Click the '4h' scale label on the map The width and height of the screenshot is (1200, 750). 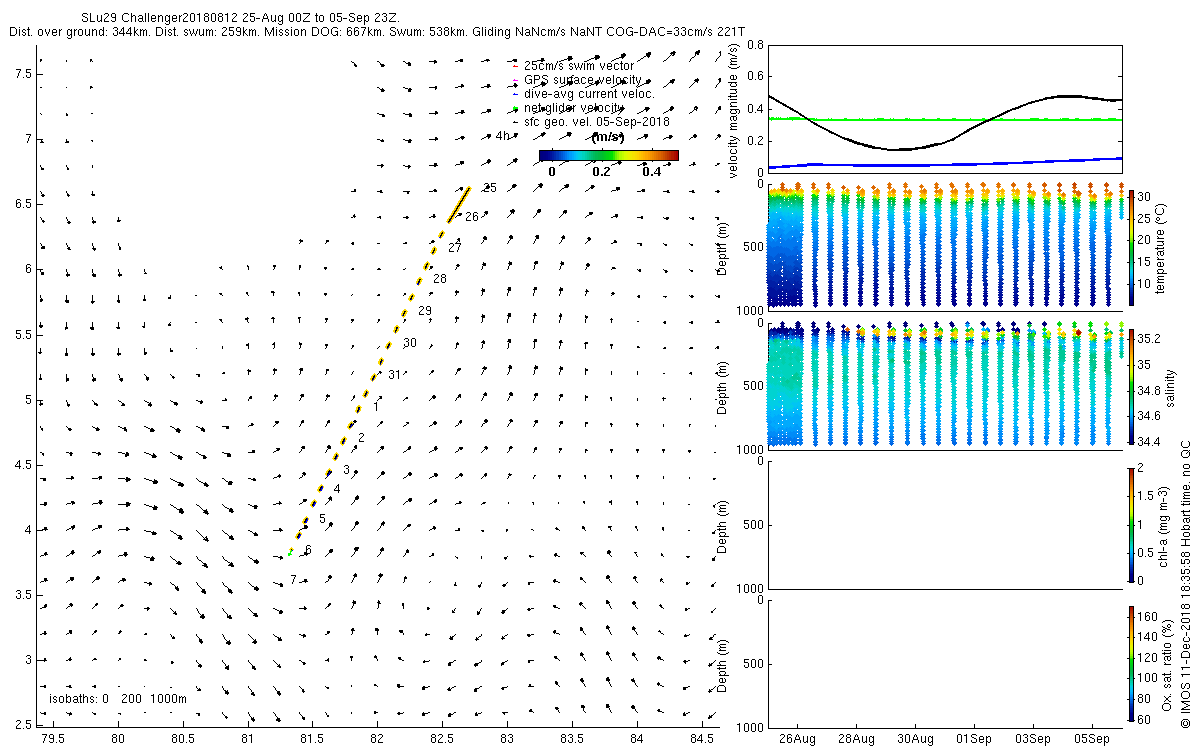(x=504, y=136)
